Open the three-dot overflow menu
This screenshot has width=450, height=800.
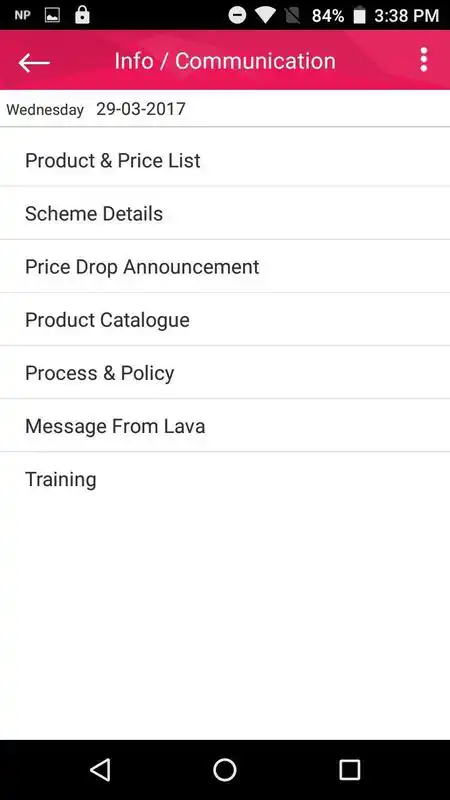point(423,60)
